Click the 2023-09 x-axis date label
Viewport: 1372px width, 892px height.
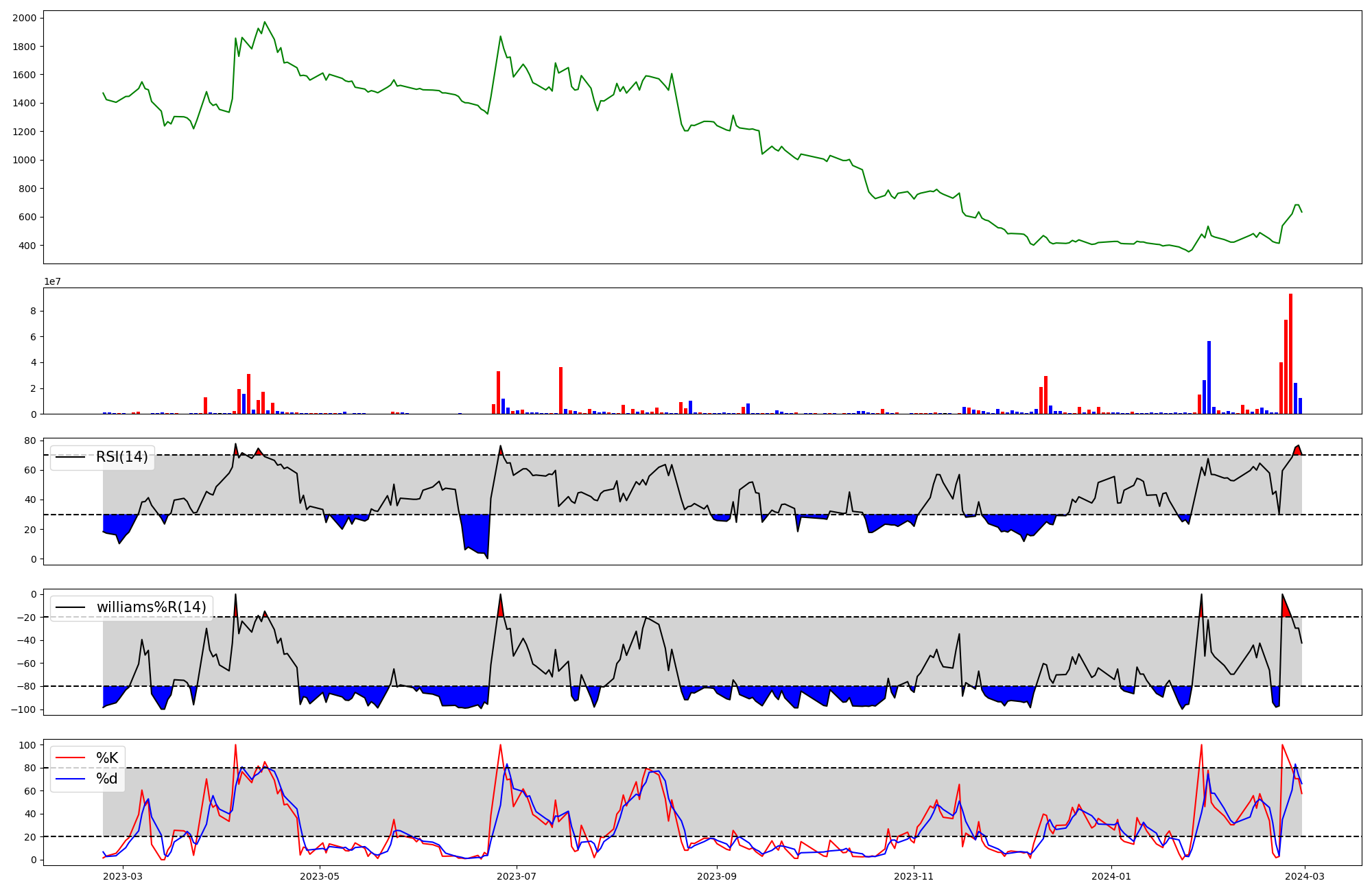coord(717,876)
